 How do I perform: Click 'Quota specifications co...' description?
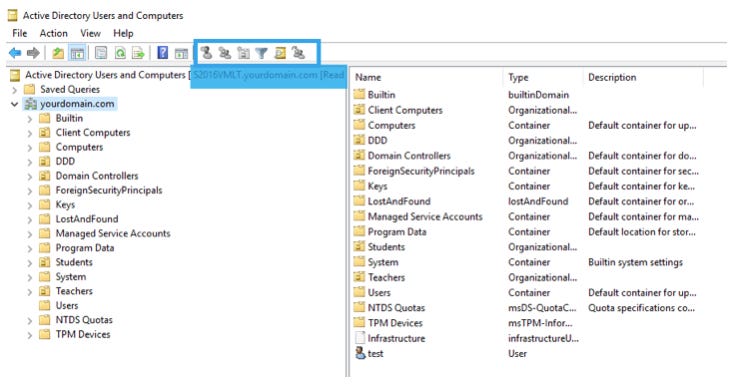(x=641, y=308)
